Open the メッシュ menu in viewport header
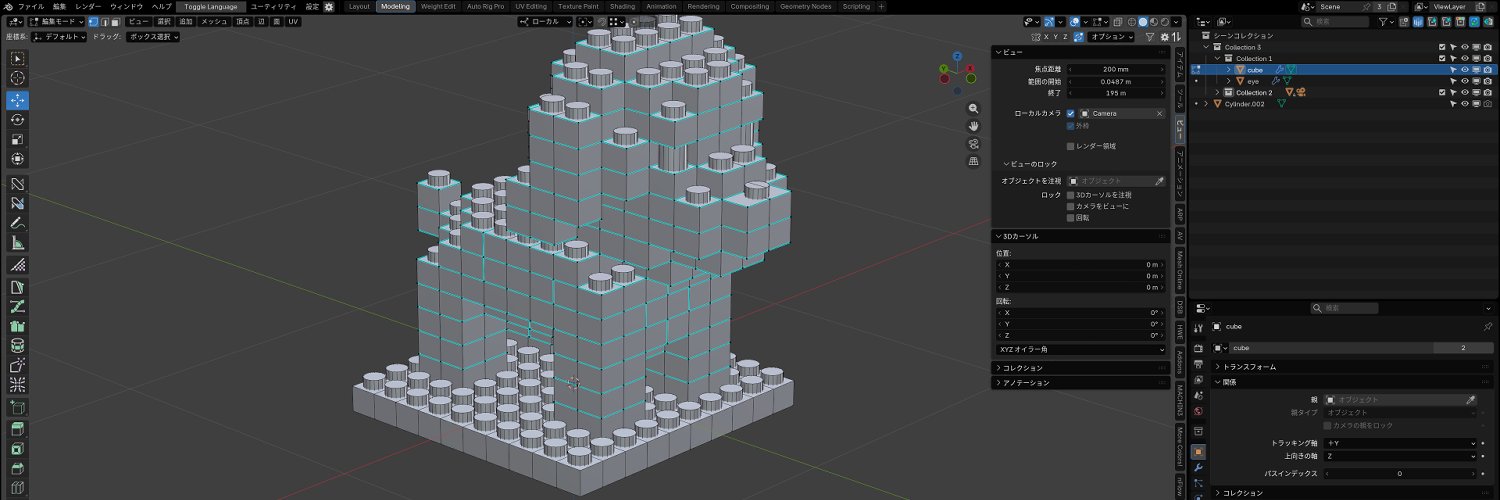This screenshot has width=1500, height=500. 213,21
